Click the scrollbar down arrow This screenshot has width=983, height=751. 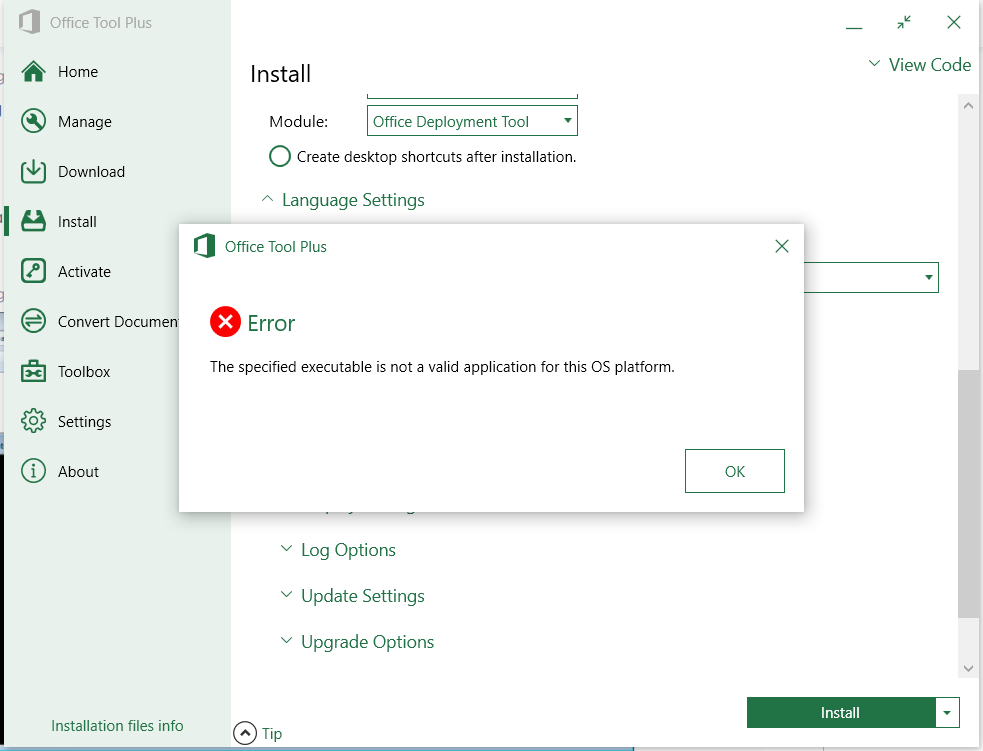click(968, 669)
